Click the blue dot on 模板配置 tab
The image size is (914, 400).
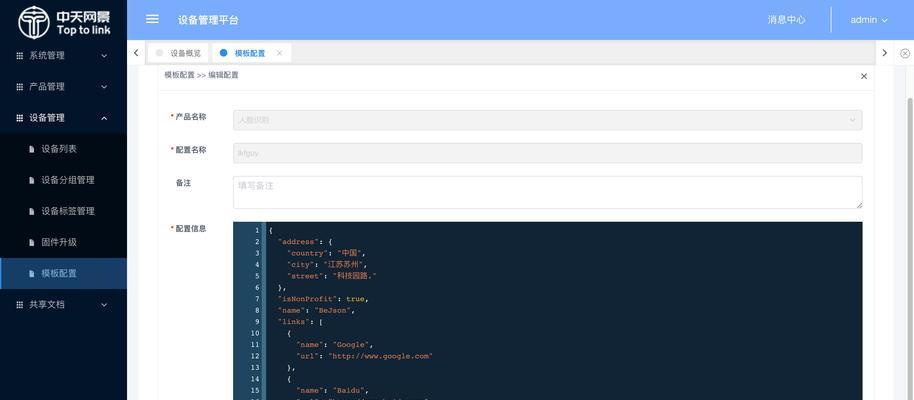click(x=224, y=52)
